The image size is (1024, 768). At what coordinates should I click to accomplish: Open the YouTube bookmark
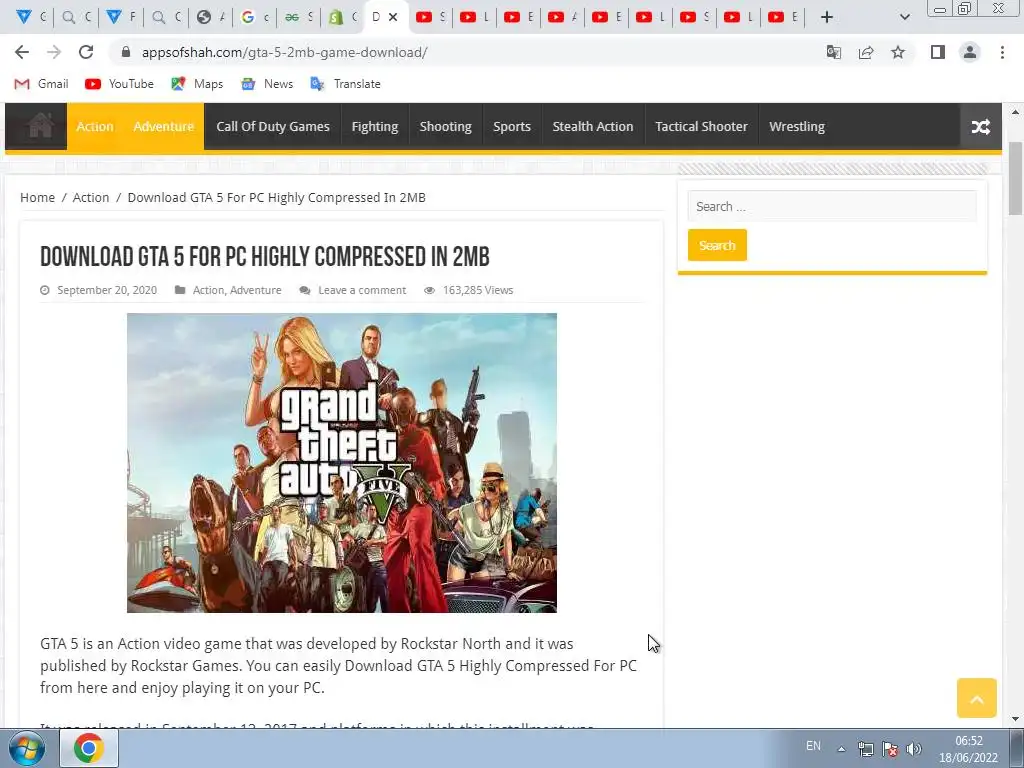tap(119, 84)
